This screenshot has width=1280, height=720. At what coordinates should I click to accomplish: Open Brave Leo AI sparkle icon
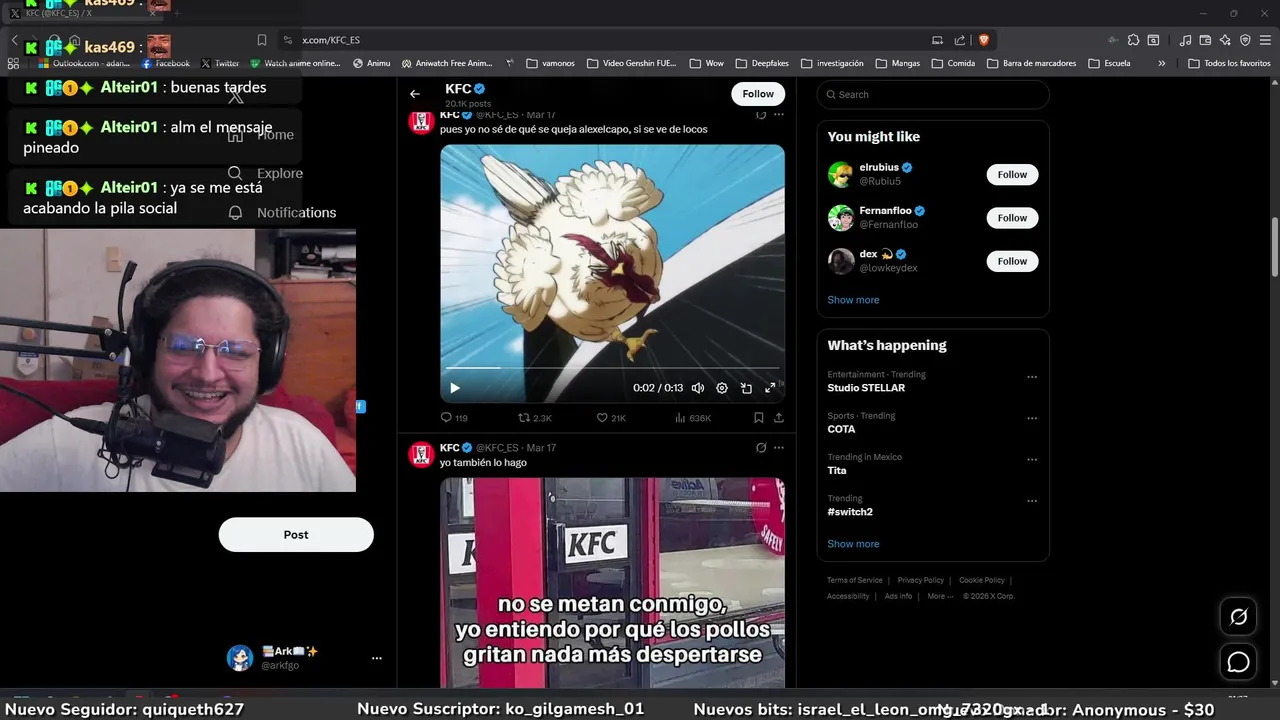pyautogui.click(x=1225, y=40)
